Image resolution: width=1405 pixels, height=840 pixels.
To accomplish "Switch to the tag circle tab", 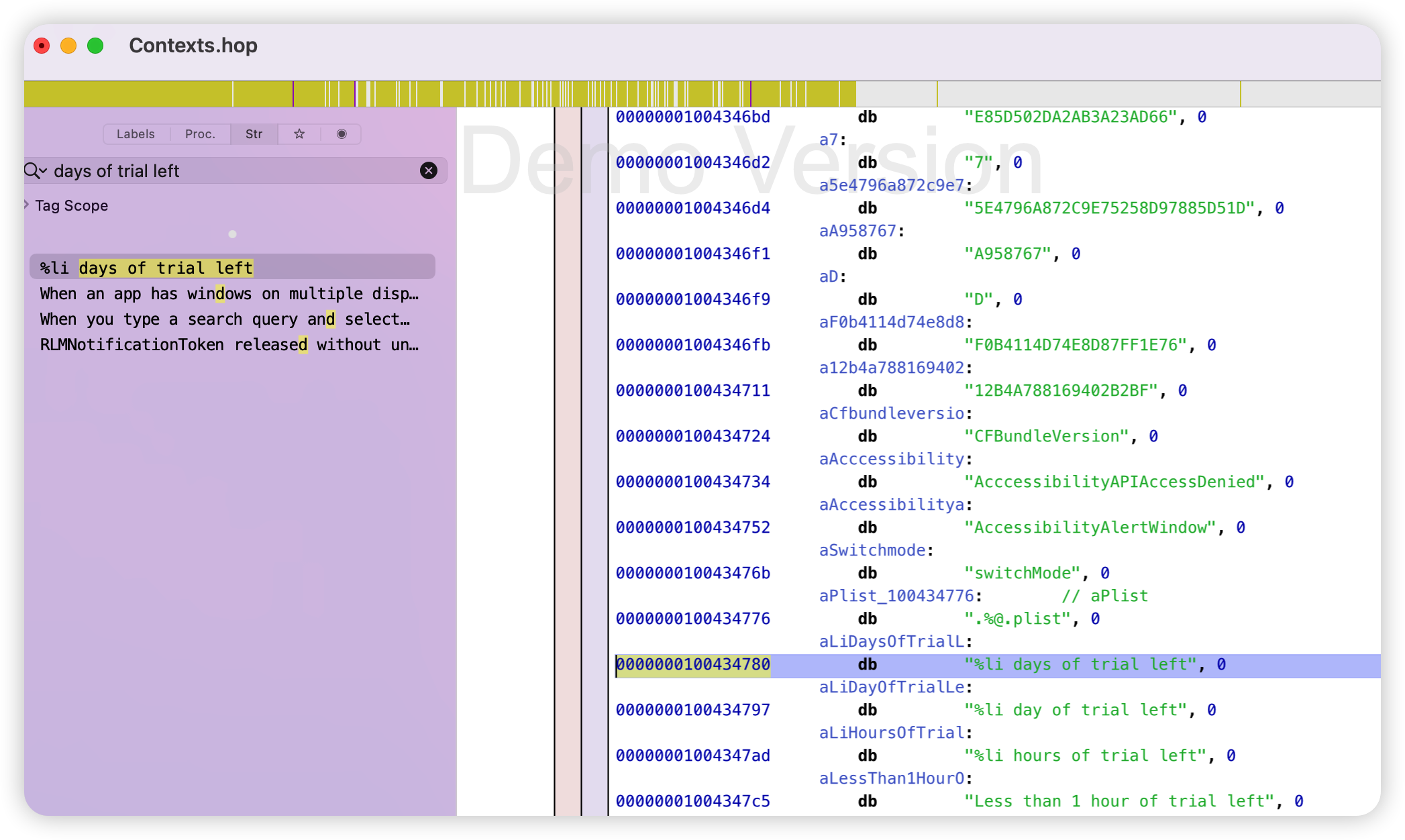I will [x=342, y=134].
